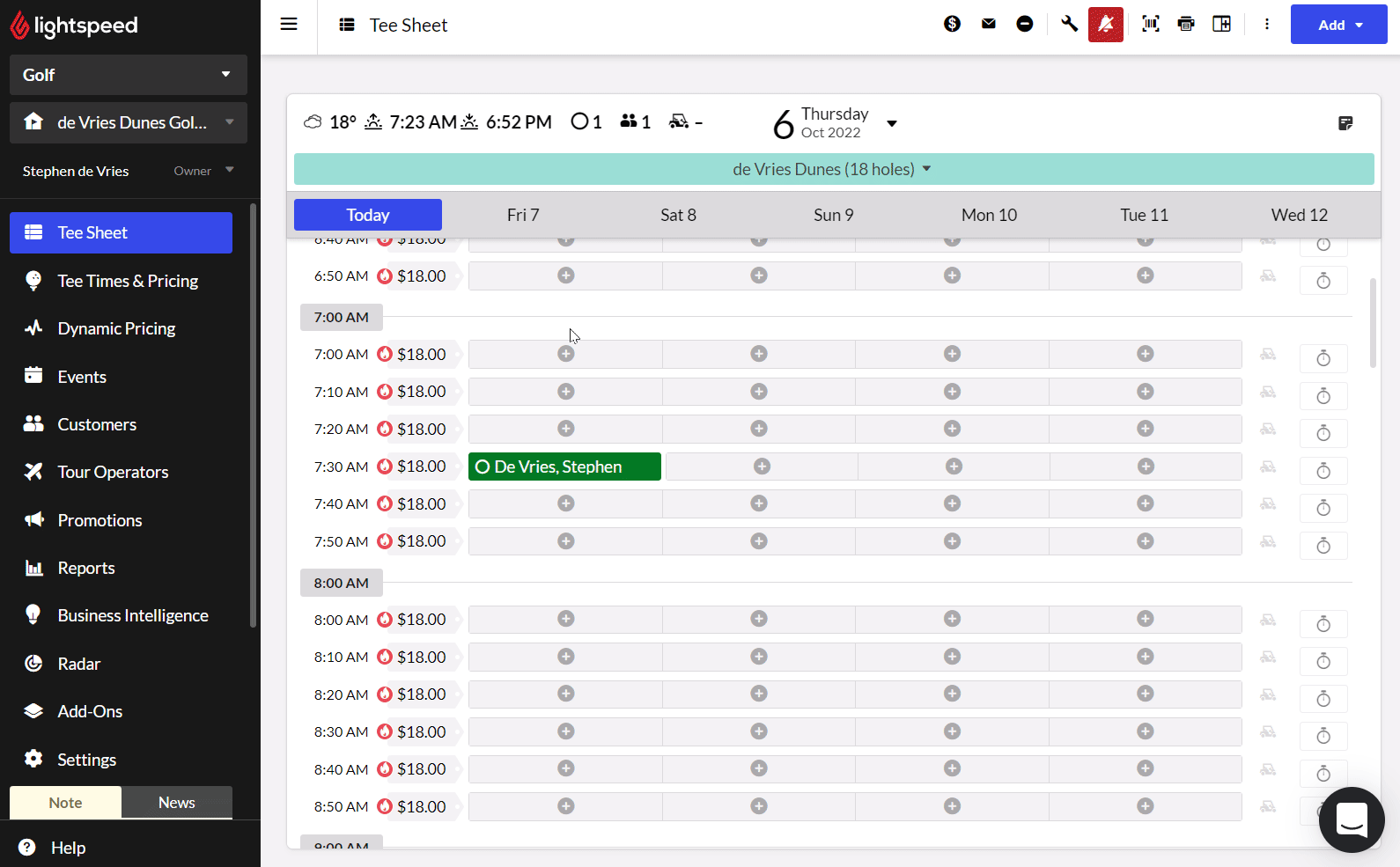This screenshot has width=1400, height=867.
Task: Select the Note tab
Action: pos(65,803)
